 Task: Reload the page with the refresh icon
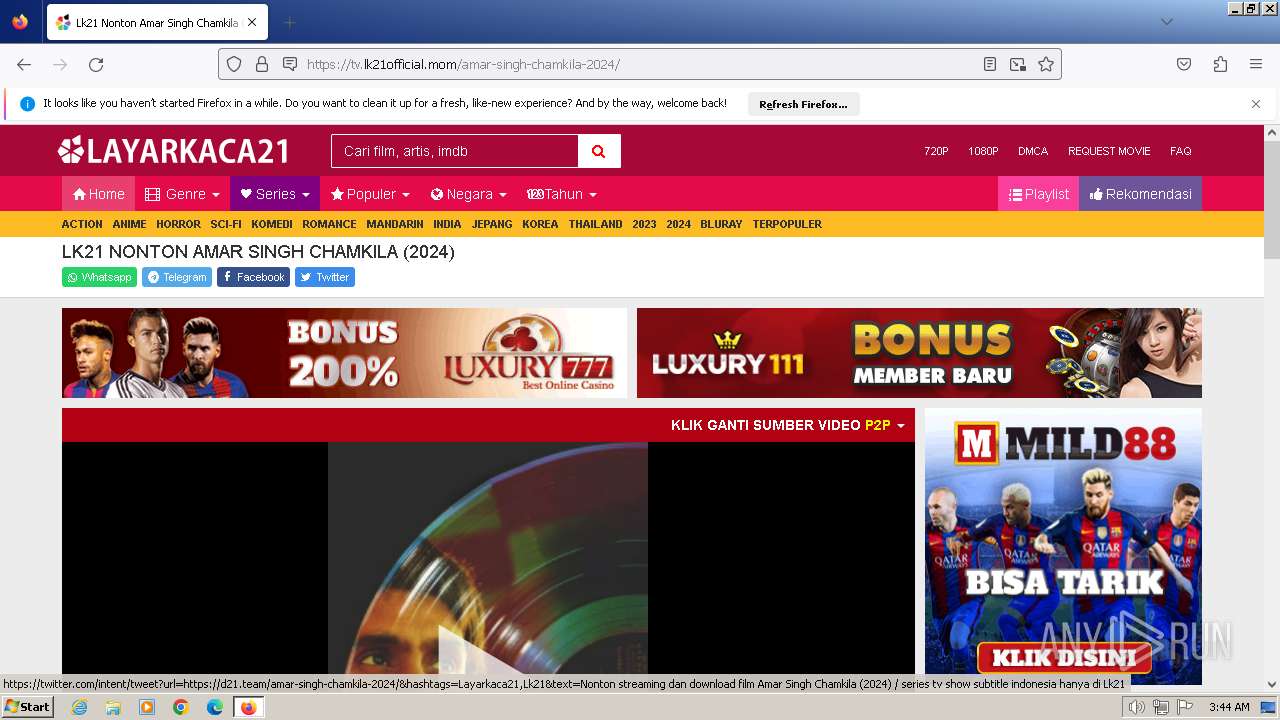tap(96, 64)
